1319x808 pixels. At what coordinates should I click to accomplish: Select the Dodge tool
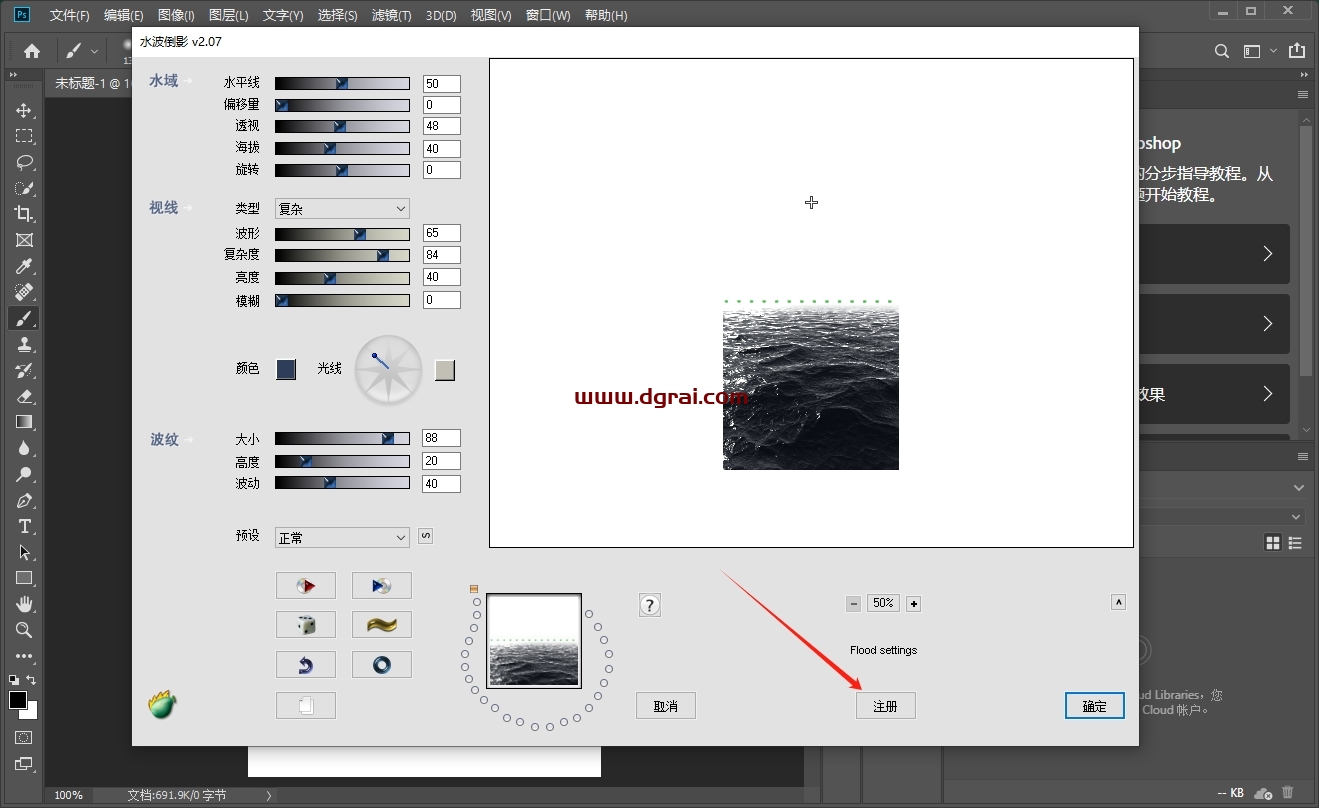24,474
